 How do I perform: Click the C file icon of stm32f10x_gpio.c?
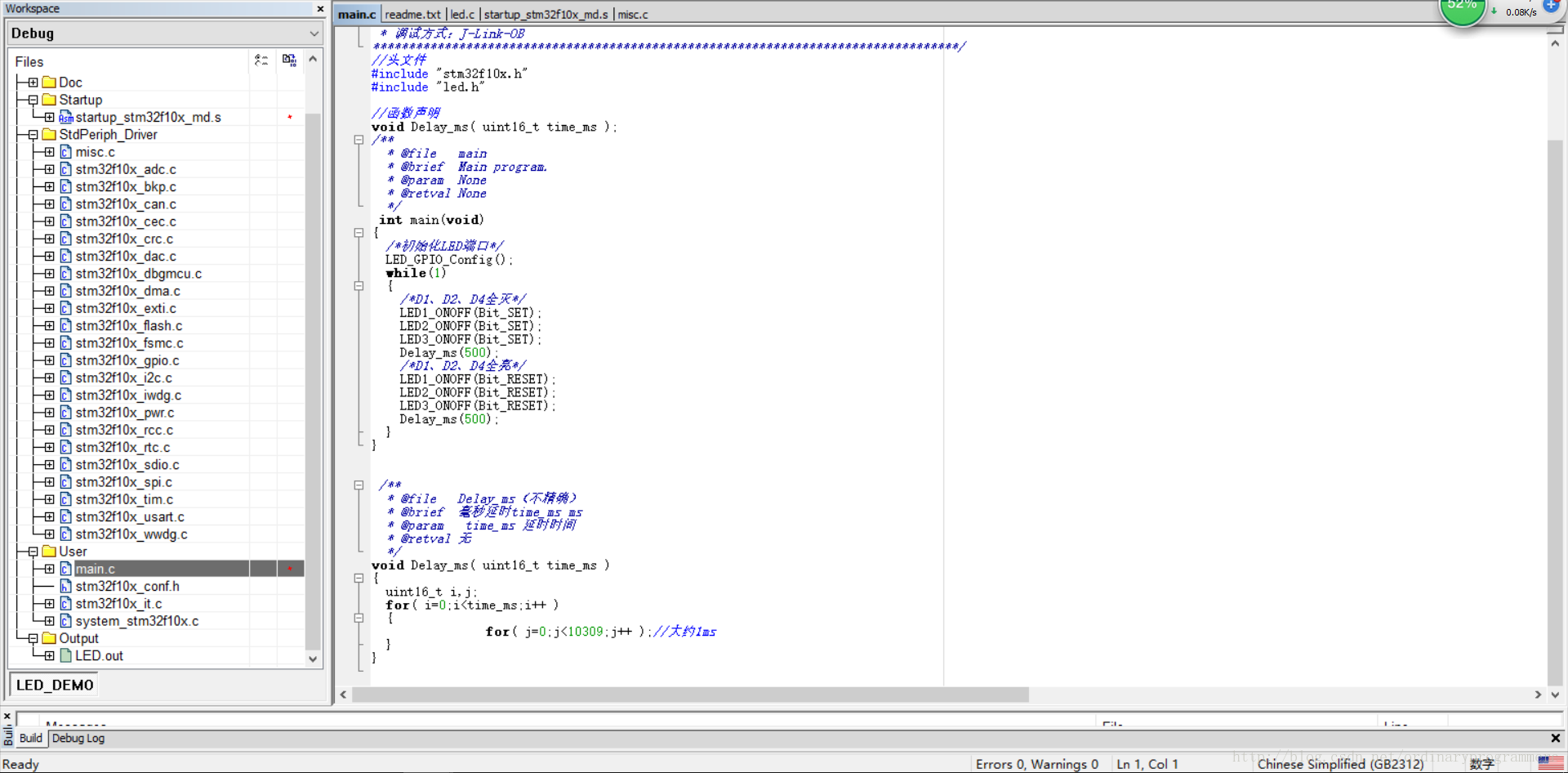point(66,360)
